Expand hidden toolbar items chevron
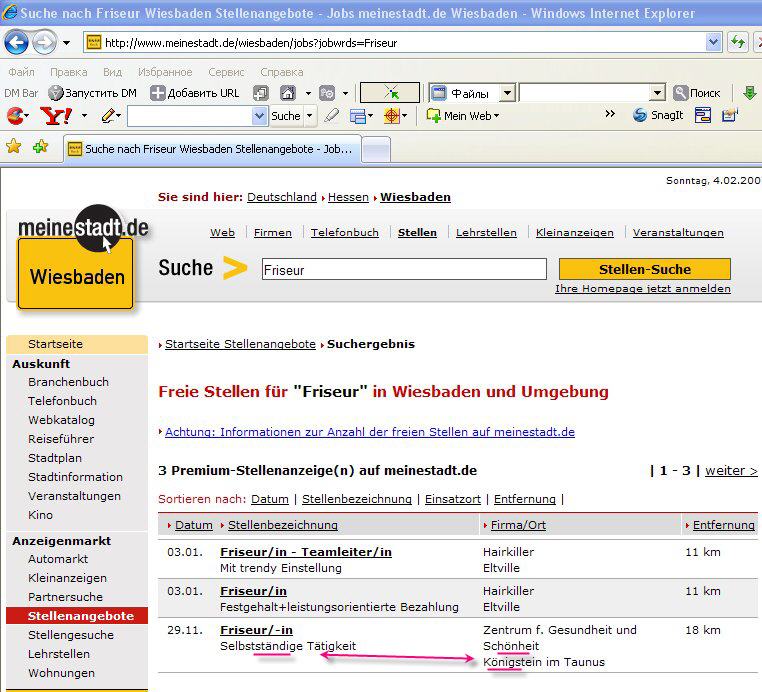Screen dimensions: 762x692 pyautogui.click(x=610, y=114)
